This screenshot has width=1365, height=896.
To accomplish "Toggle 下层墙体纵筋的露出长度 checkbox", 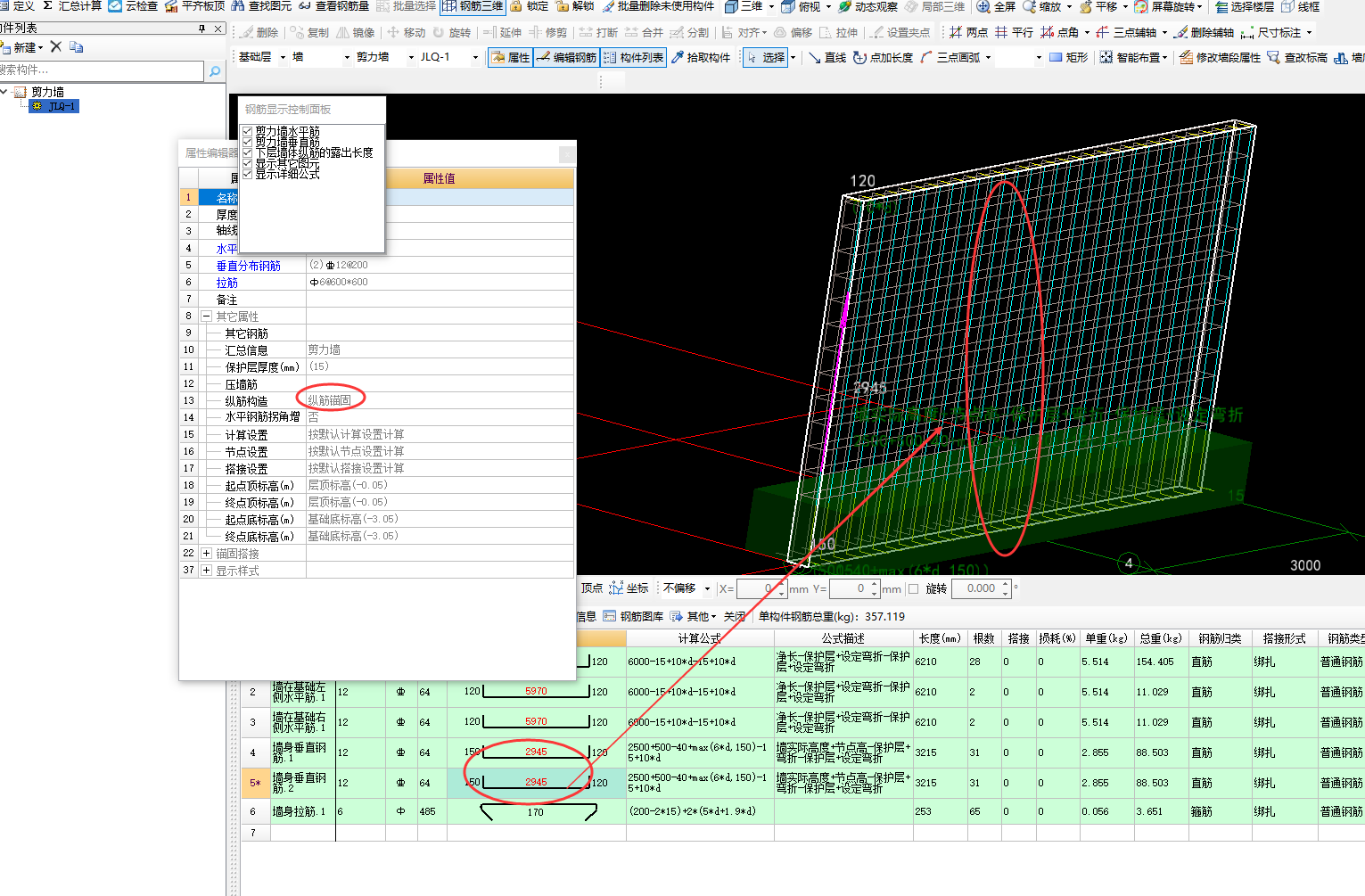I will coord(247,152).
